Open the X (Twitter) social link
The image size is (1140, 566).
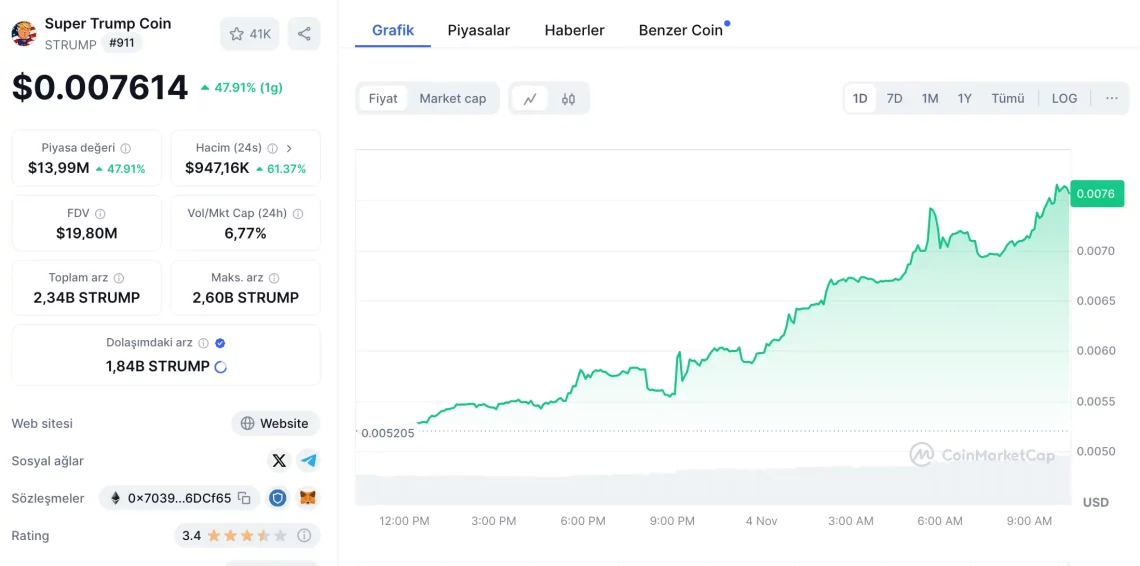[279, 461]
